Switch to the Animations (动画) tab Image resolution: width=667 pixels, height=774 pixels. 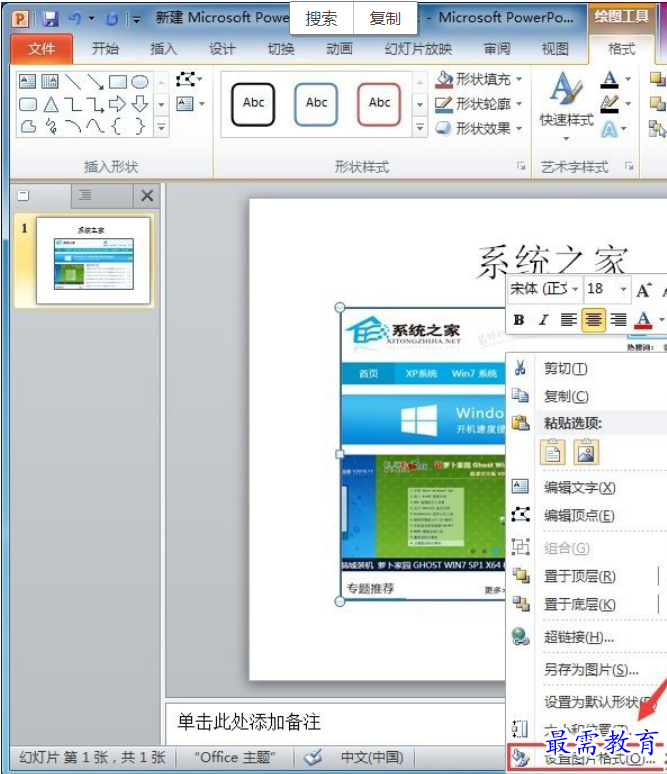tap(339, 49)
